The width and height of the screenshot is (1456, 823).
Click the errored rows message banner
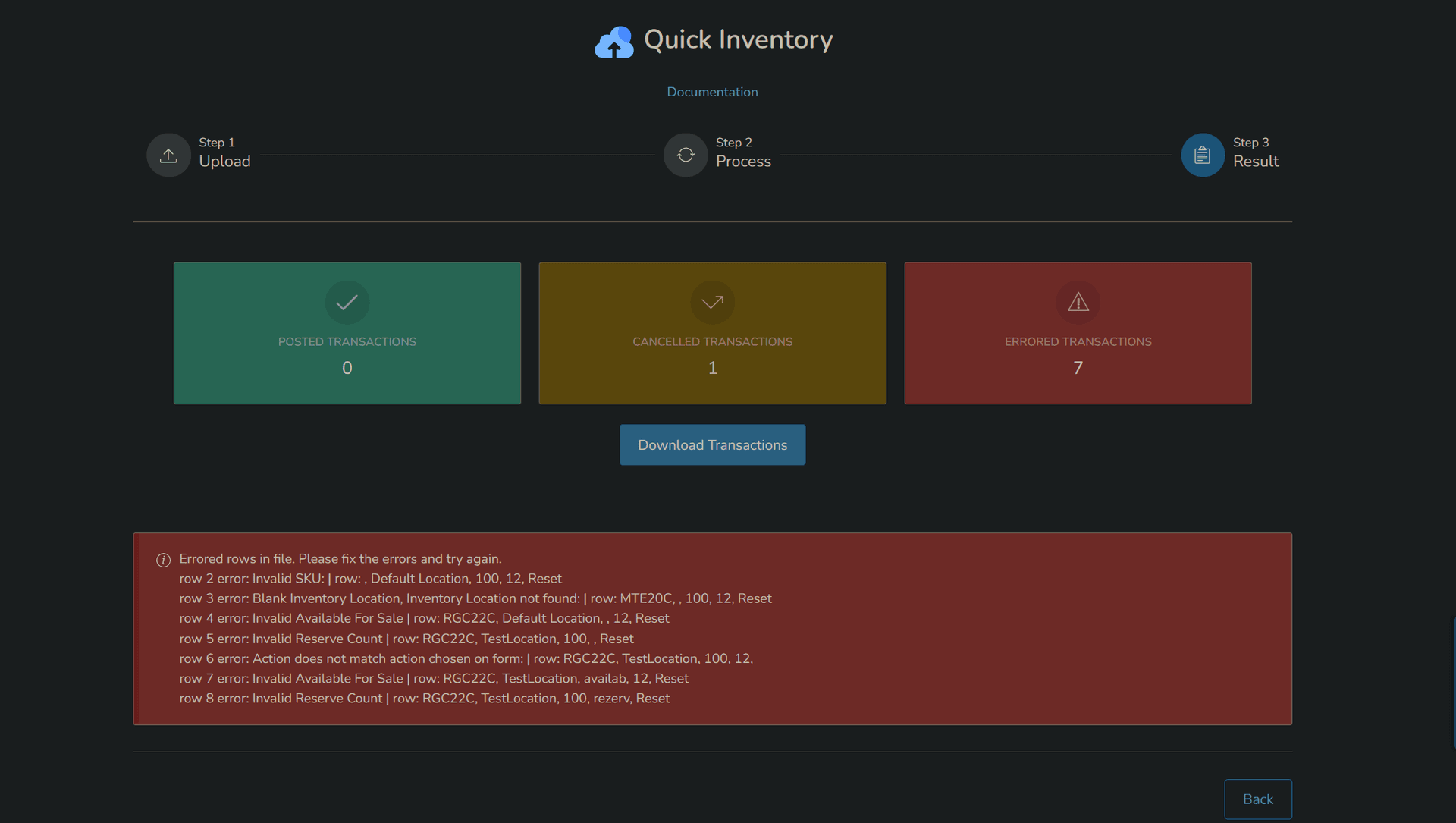[x=713, y=628]
